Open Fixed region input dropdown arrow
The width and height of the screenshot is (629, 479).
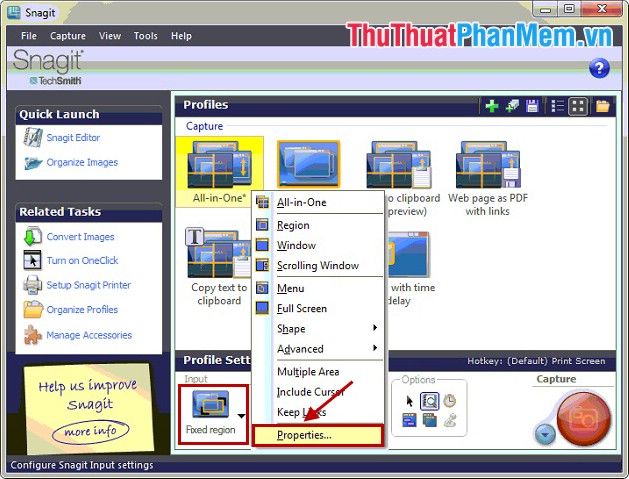pyautogui.click(x=241, y=416)
